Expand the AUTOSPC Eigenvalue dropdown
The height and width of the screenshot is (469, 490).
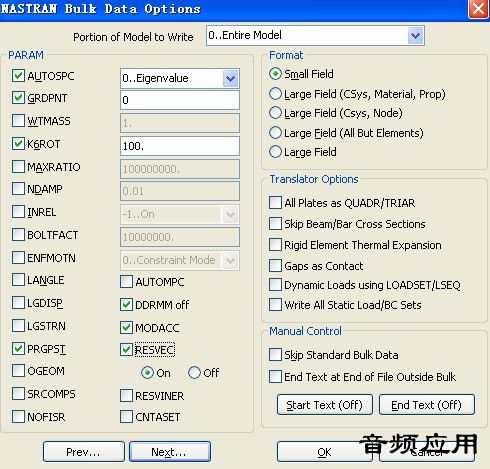point(231,79)
